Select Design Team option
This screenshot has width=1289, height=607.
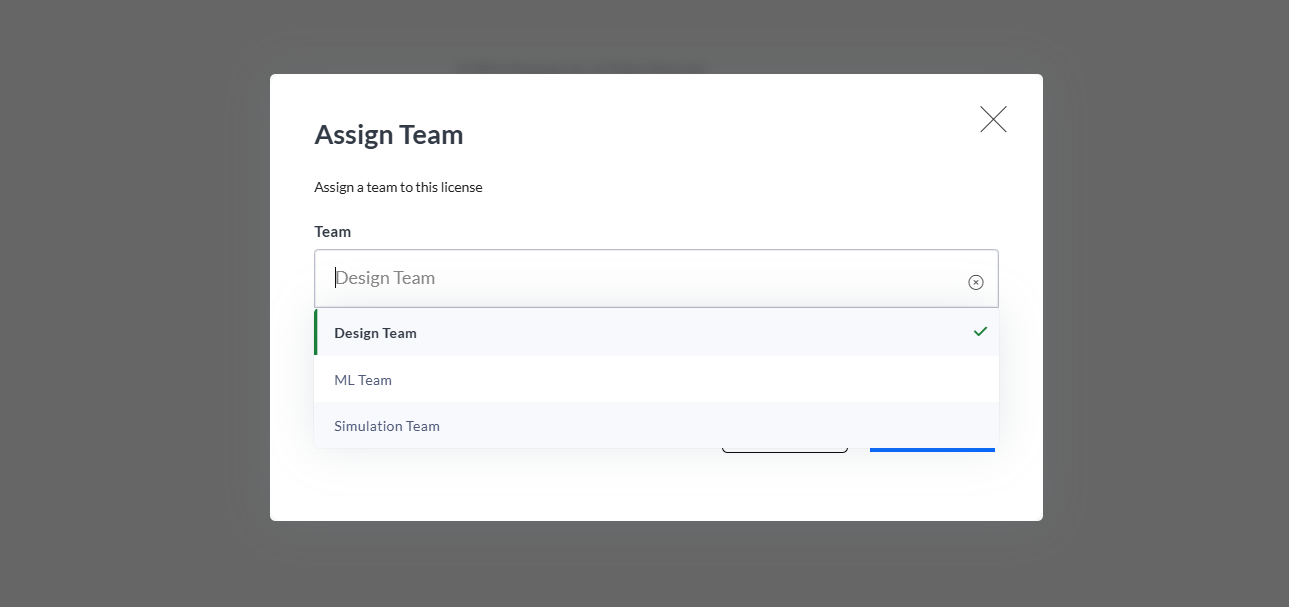pos(656,333)
